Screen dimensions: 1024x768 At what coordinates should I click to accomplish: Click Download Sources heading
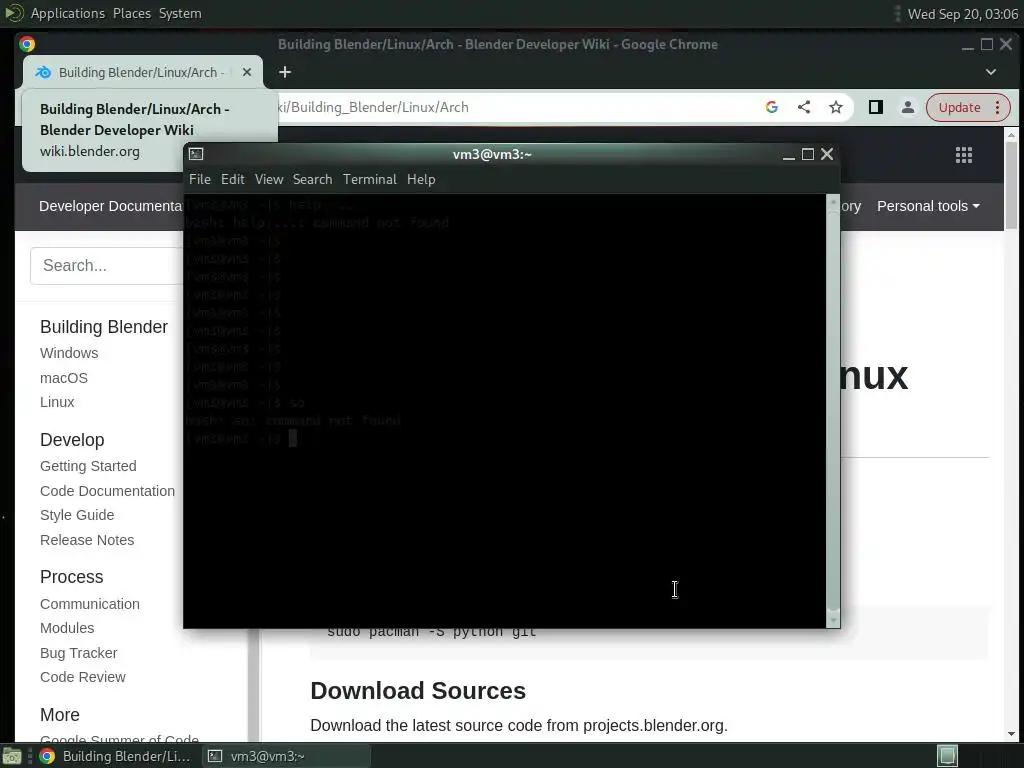[x=418, y=691]
